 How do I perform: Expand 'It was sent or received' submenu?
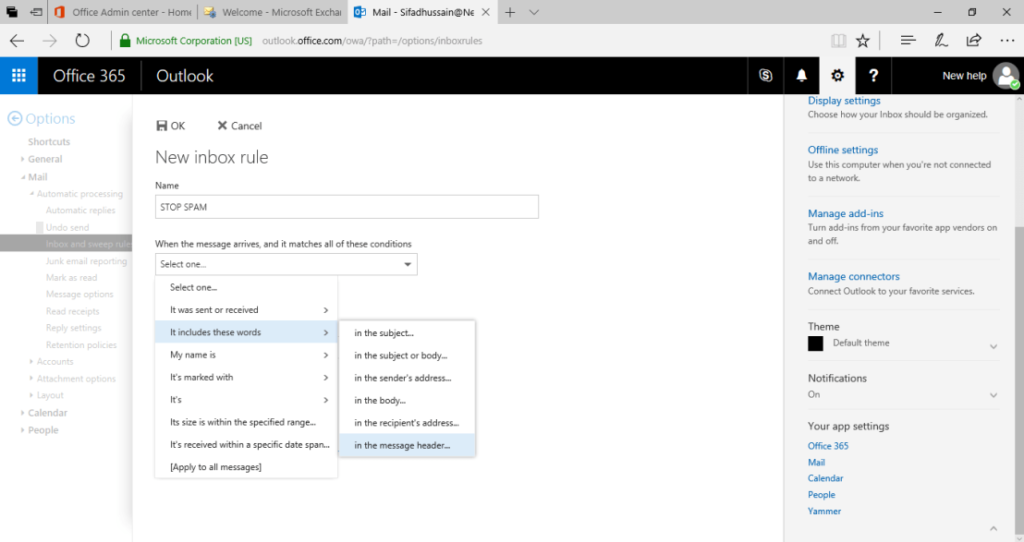(246, 310)
